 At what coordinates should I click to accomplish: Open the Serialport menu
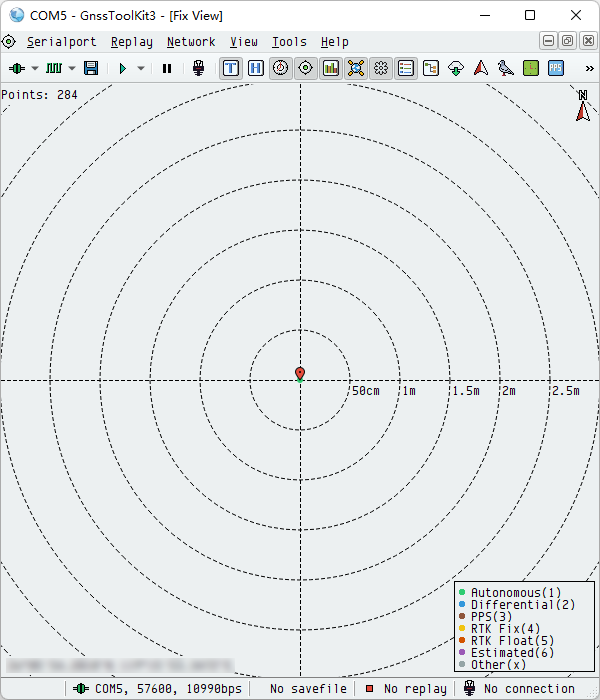point(61,41)
